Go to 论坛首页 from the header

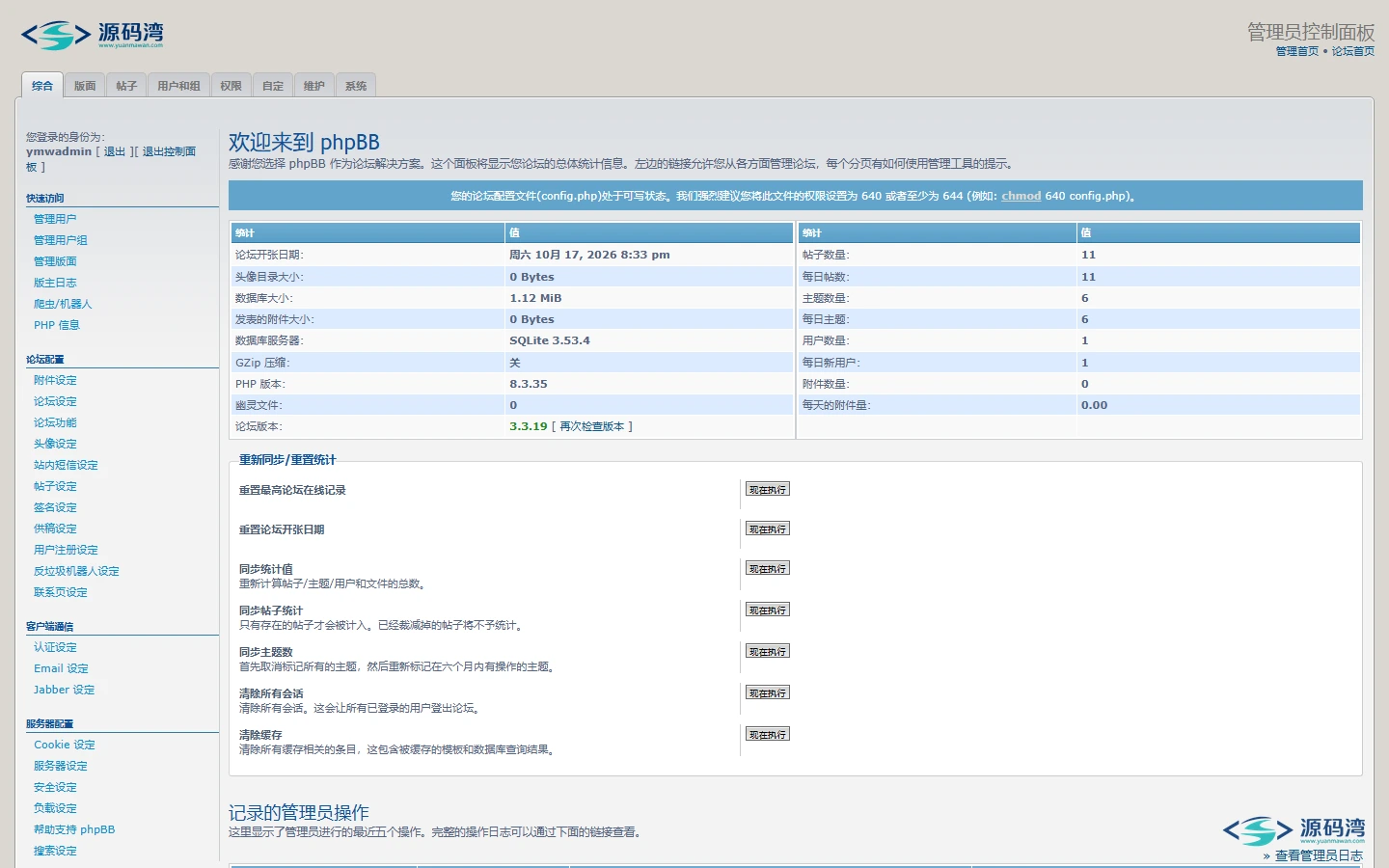1353,52
